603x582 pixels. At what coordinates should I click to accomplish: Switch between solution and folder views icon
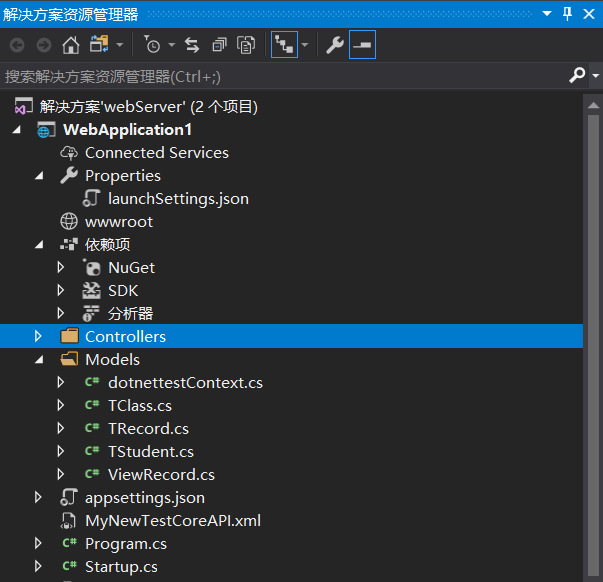point(99,44)
